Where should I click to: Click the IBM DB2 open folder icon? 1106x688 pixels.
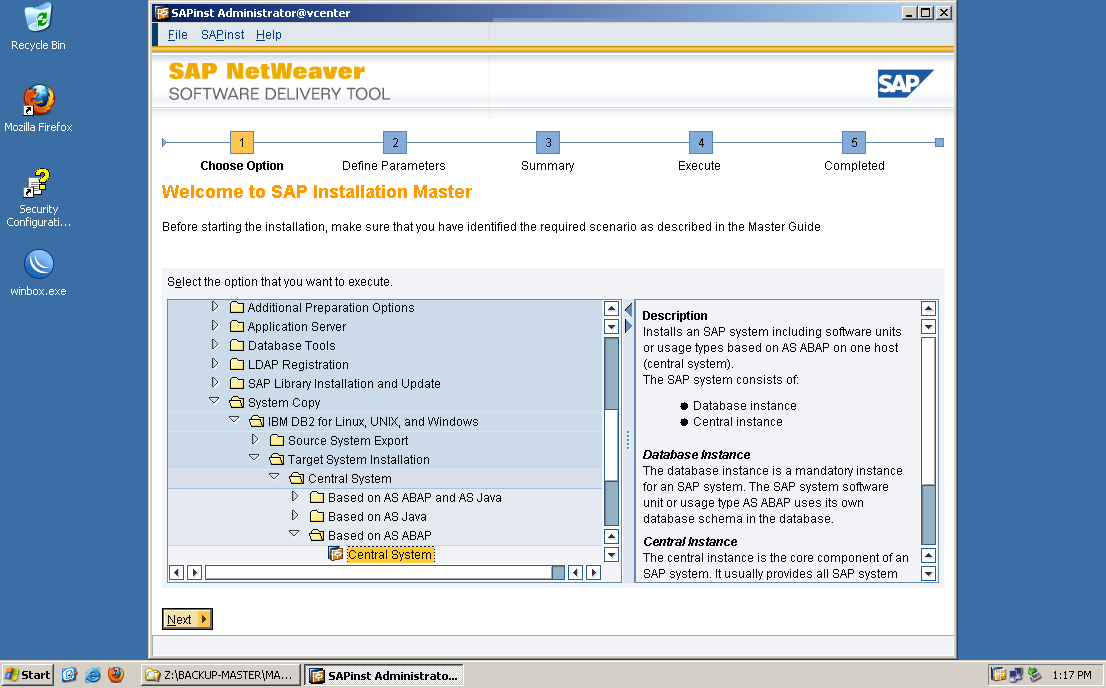click(257, 421)
